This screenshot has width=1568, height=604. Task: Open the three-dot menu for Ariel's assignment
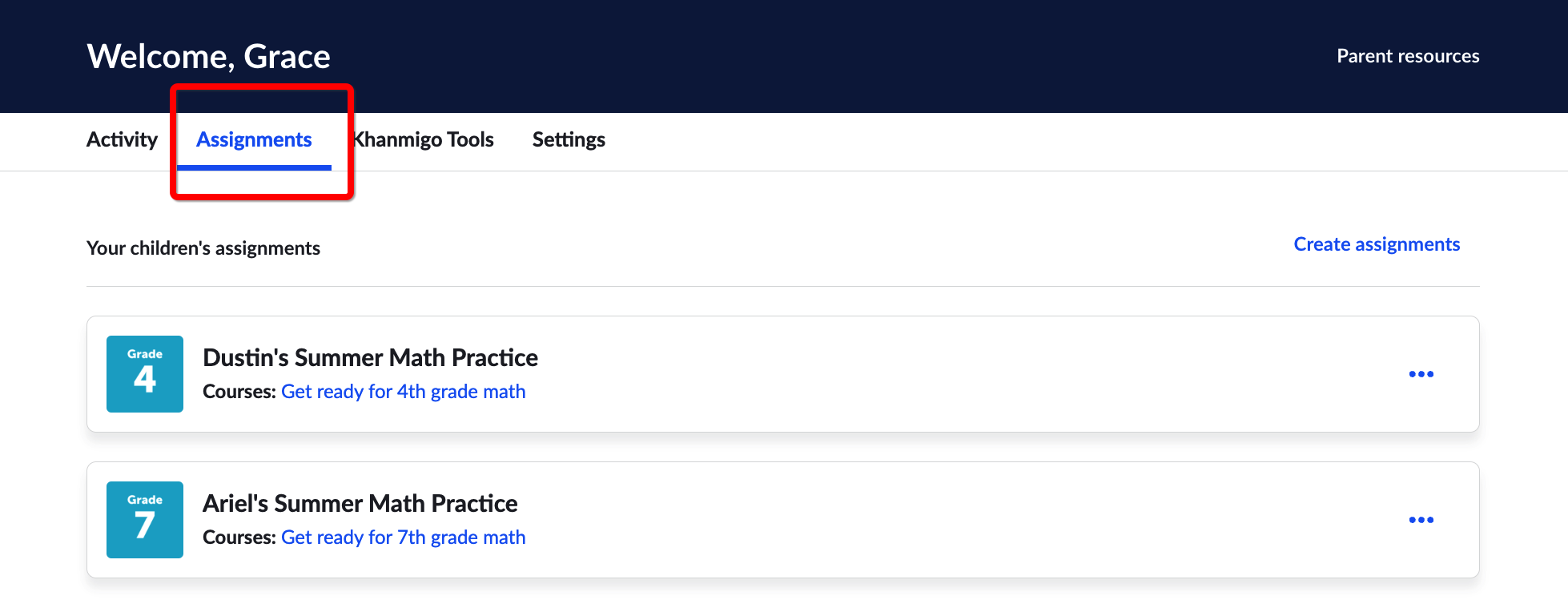(1421, 520)
